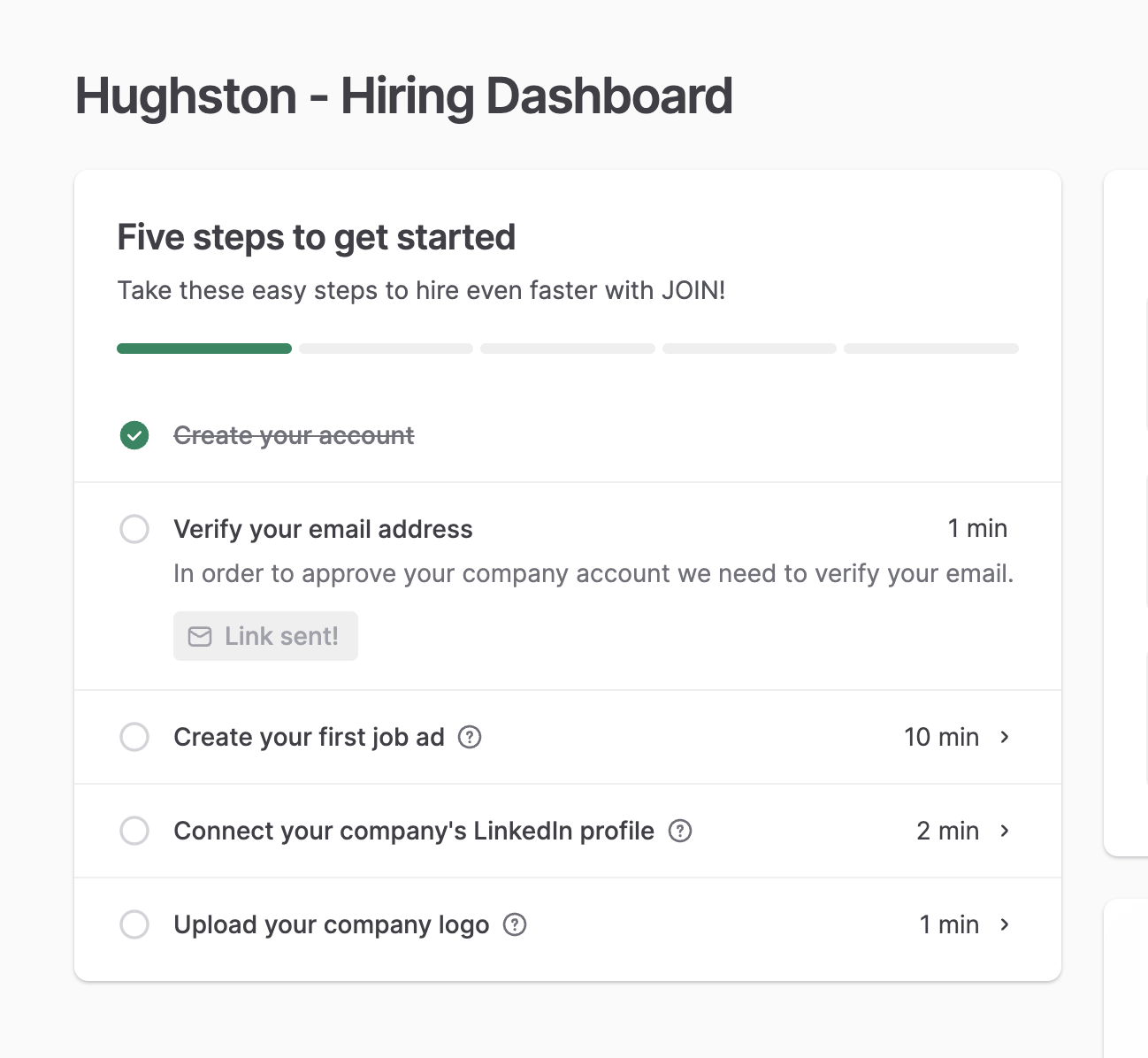
Task: Click the envelope icon in Link sent button
Action: coord(201,636)
